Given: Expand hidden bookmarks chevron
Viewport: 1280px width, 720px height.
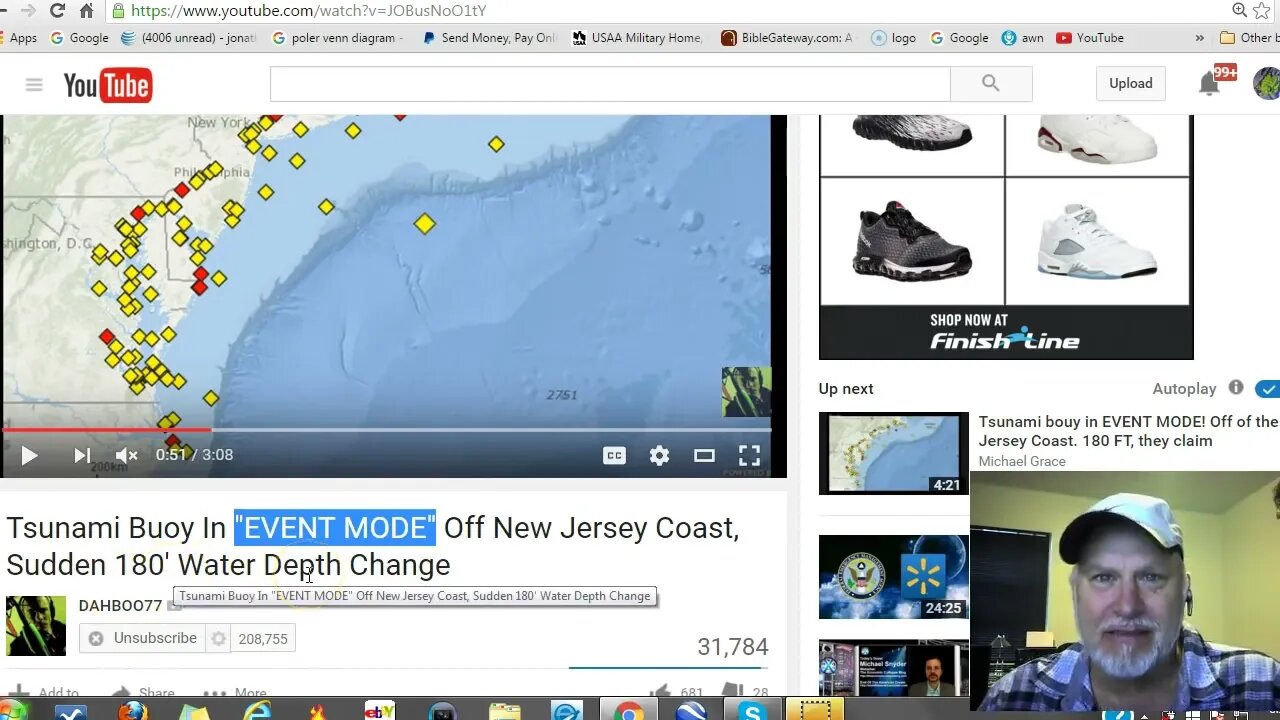Looking at the screenshot, I should pos(1199,38).
